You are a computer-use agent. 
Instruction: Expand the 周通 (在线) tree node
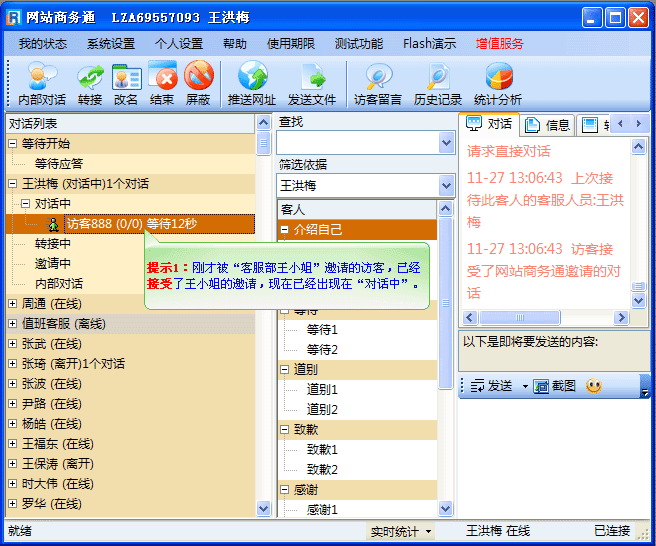(x=13, y=304)
